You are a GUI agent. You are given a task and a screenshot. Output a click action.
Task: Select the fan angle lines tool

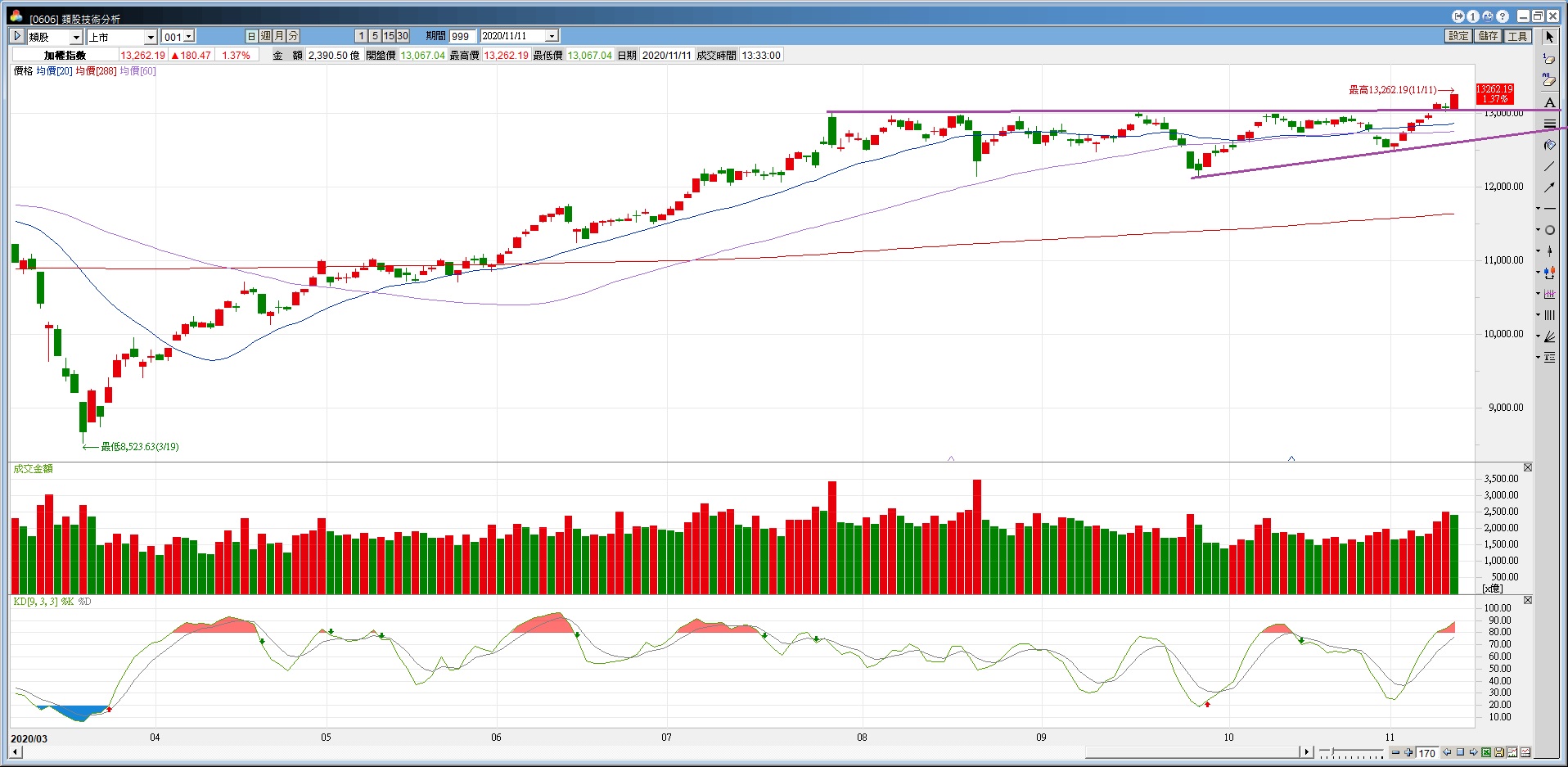coord(1550,336)
